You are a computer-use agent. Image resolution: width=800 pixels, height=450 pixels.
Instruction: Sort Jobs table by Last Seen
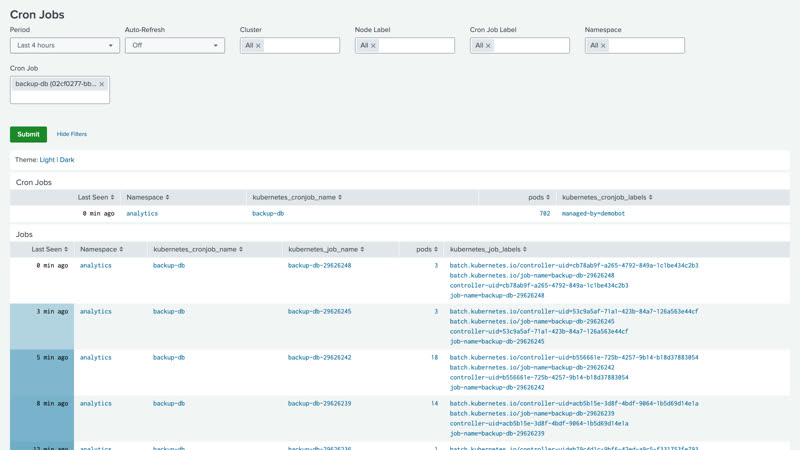49,249
